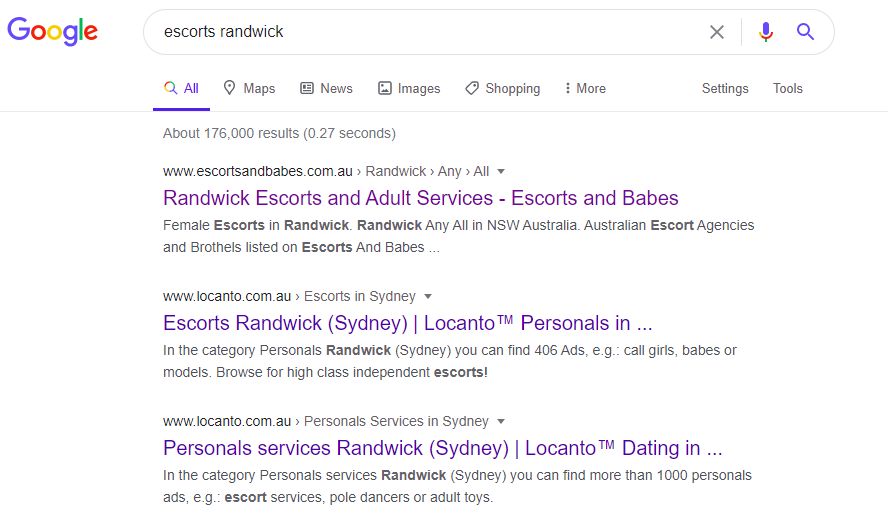Click the Maps pin icon
This screenshot has height=520, width=888.
(229, 88)
